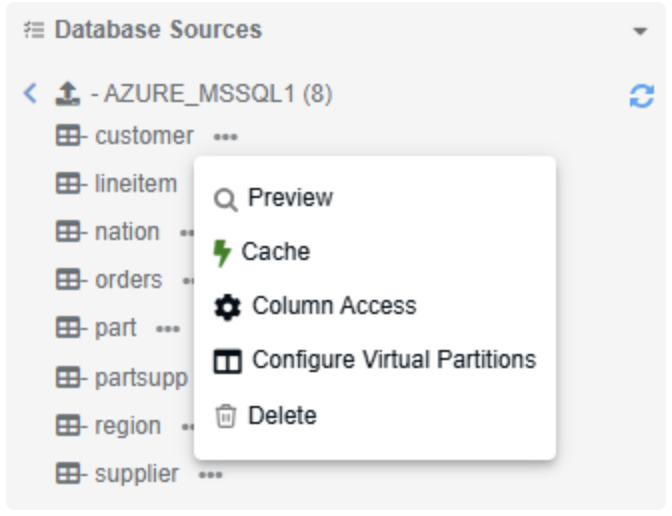Click the table icon next to customer
Image resolution: width=672 pixels, height=516 pixels.
68,136
